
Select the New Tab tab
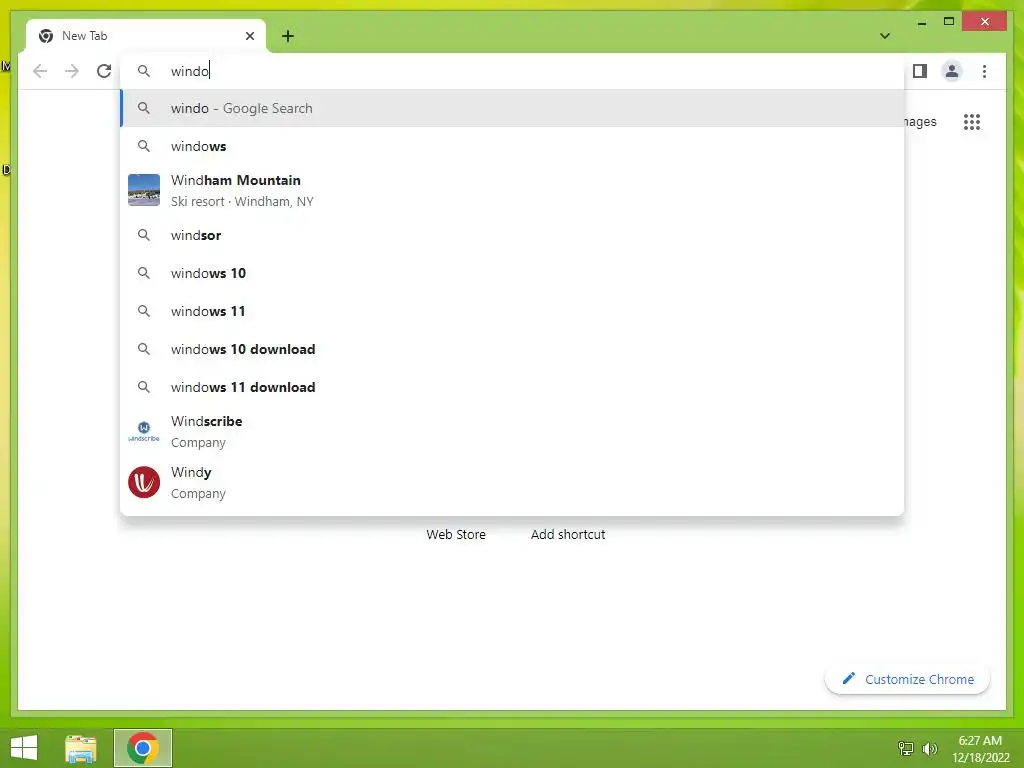click(146, 36)
